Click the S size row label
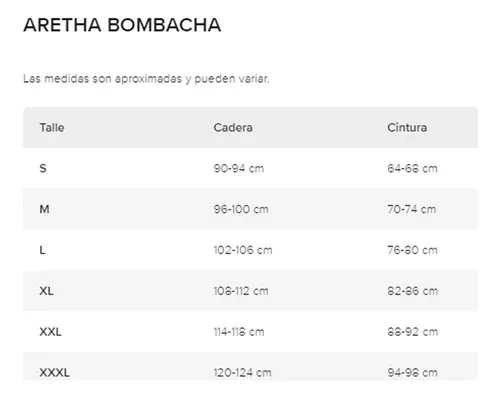The width and height of the screenshot is (500, 398). 43,168
